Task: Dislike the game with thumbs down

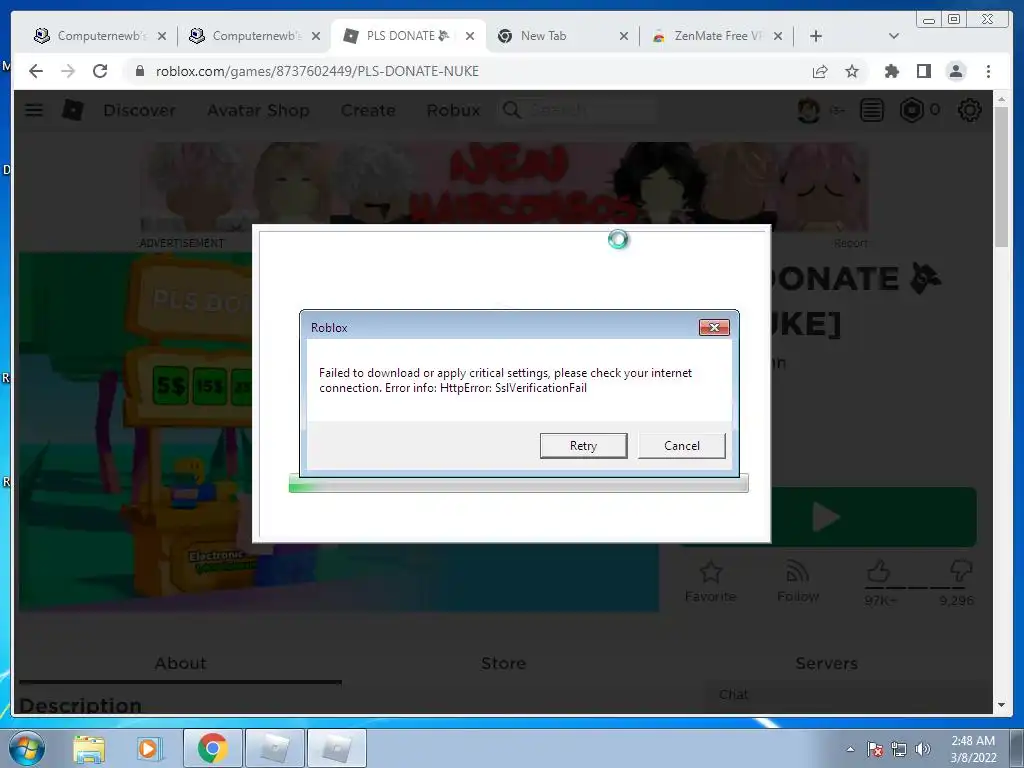Action: pyautogui.click(x=961, y=571)
